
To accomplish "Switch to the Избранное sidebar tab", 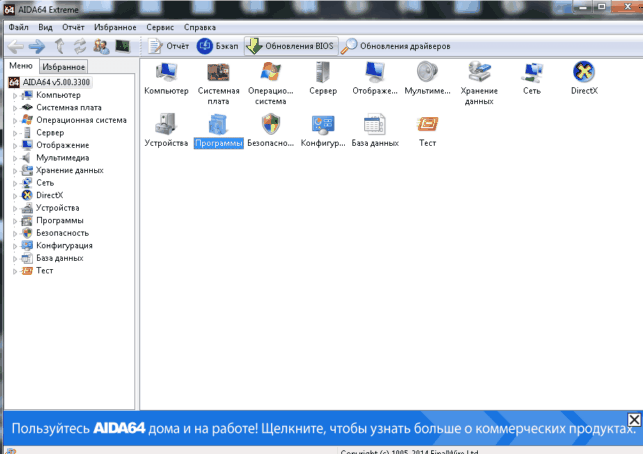I will [64, 66].
